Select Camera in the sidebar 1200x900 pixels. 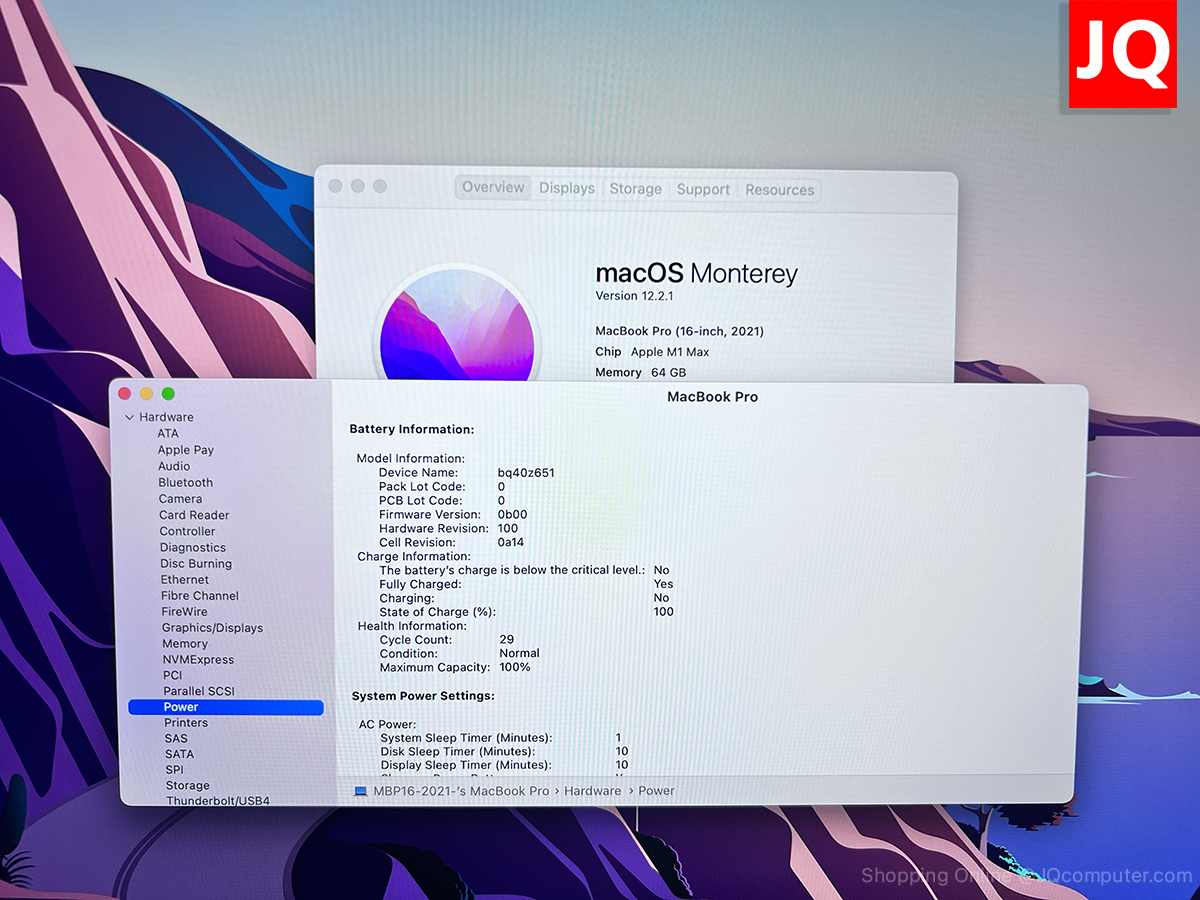(x=180, y=498)
